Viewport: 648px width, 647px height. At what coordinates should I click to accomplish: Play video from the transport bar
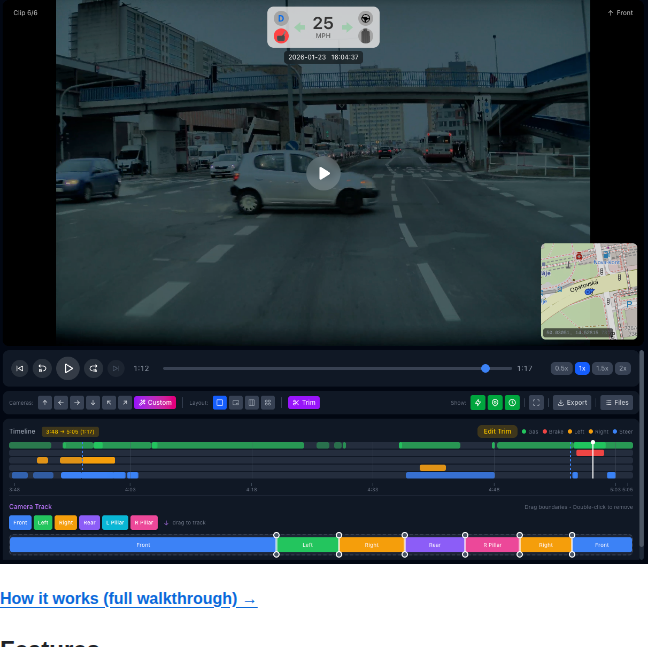point(68,369)
